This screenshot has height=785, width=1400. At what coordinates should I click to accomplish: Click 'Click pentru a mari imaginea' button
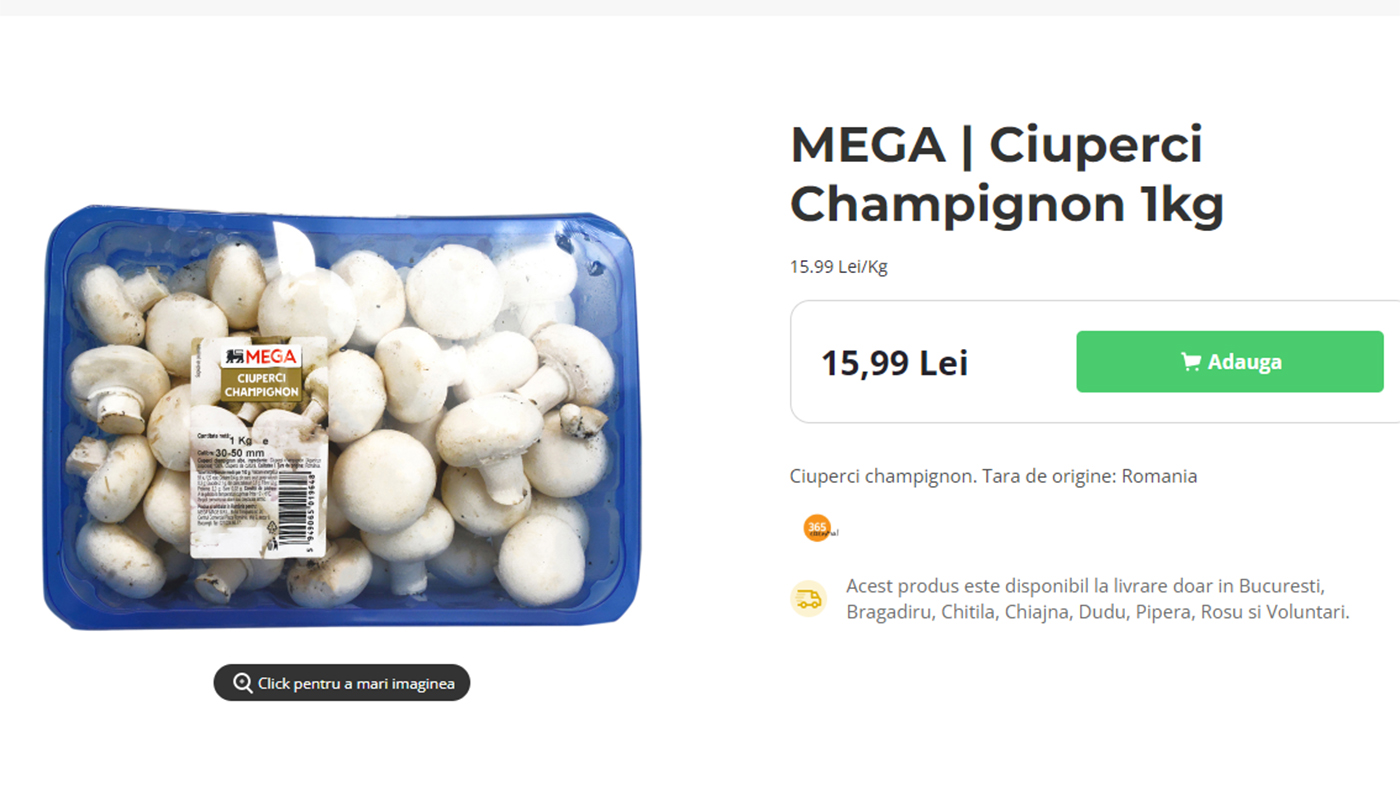click(342, 683)
